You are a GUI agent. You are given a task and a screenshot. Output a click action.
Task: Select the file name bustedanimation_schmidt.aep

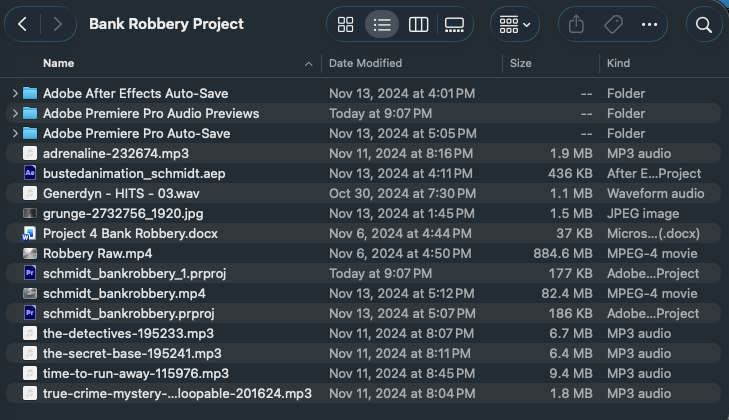coord(134,173)
